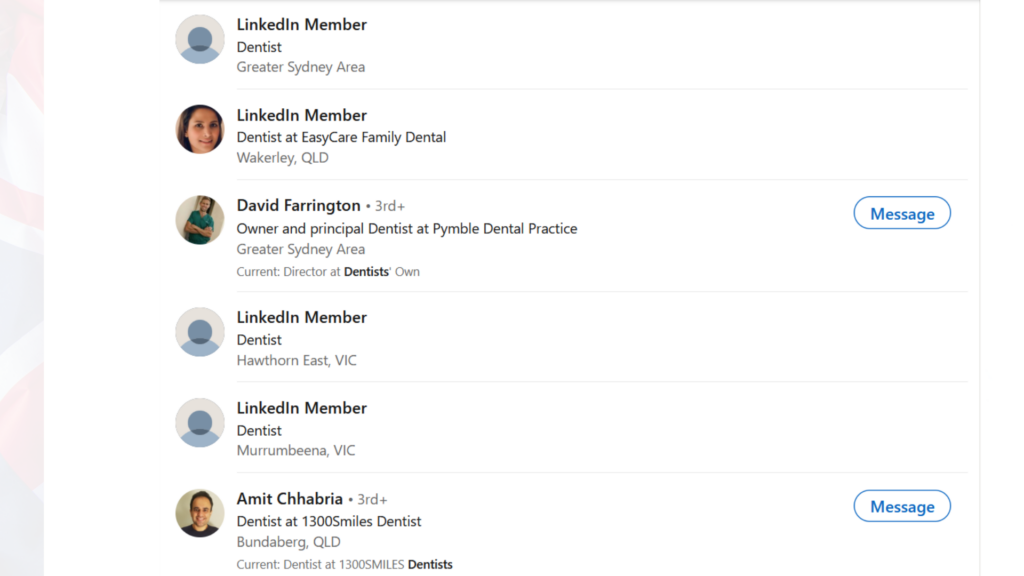Click the Hawthorn East LinkedIn Member name
The width and height of the screenshot is (1024, 576).
(x=301, y=317)
